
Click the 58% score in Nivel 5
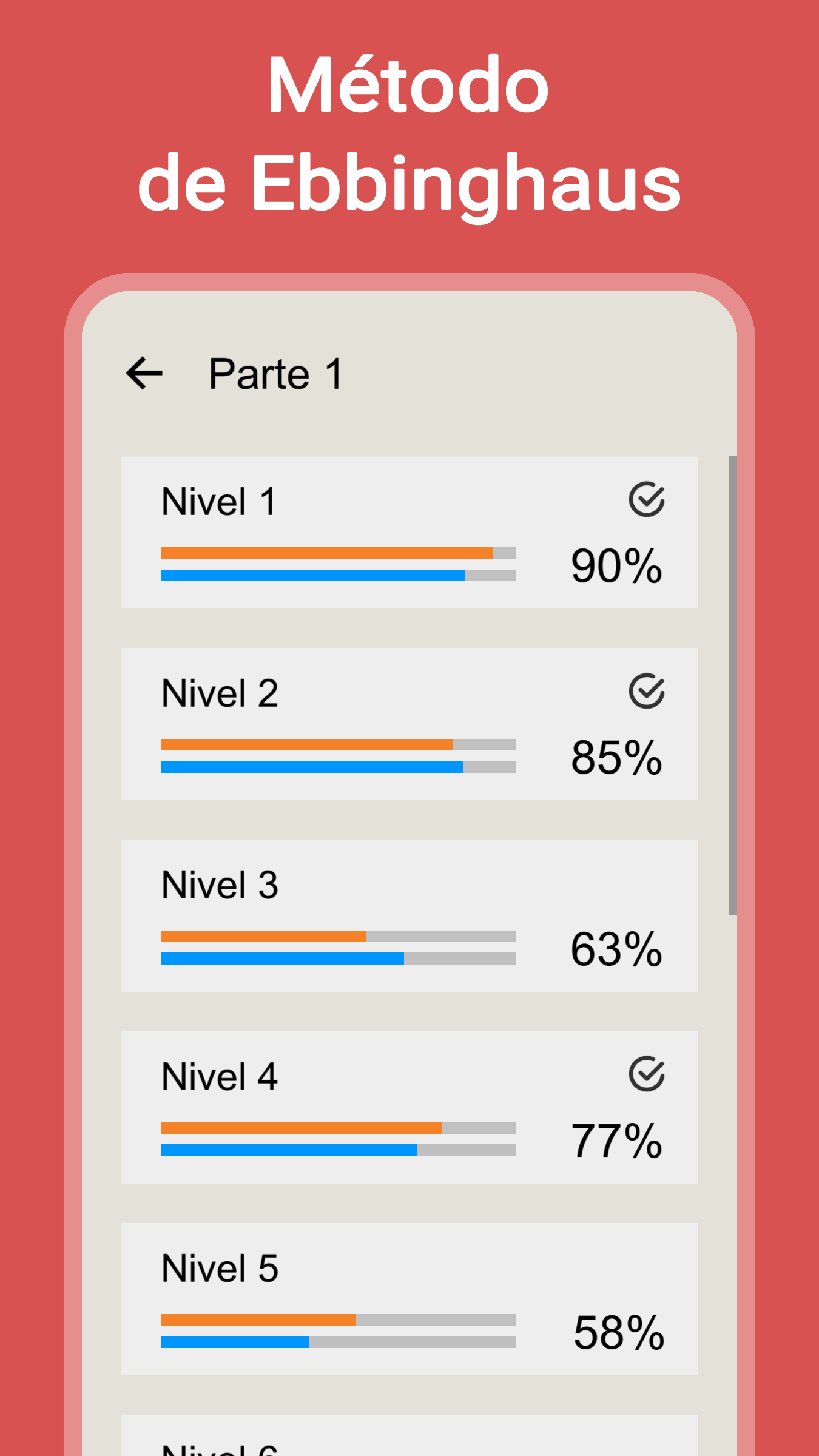[x=619, y=1333]
